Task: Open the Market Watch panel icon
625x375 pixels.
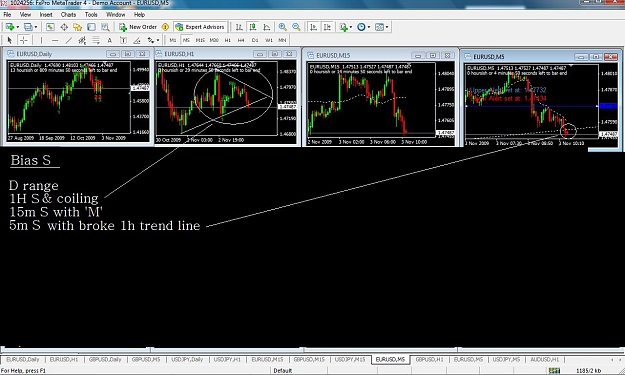Action: 50,27
